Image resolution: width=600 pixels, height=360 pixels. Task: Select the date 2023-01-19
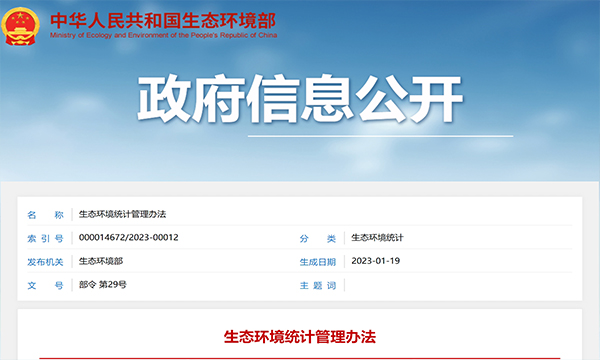(x=376, y=261)
